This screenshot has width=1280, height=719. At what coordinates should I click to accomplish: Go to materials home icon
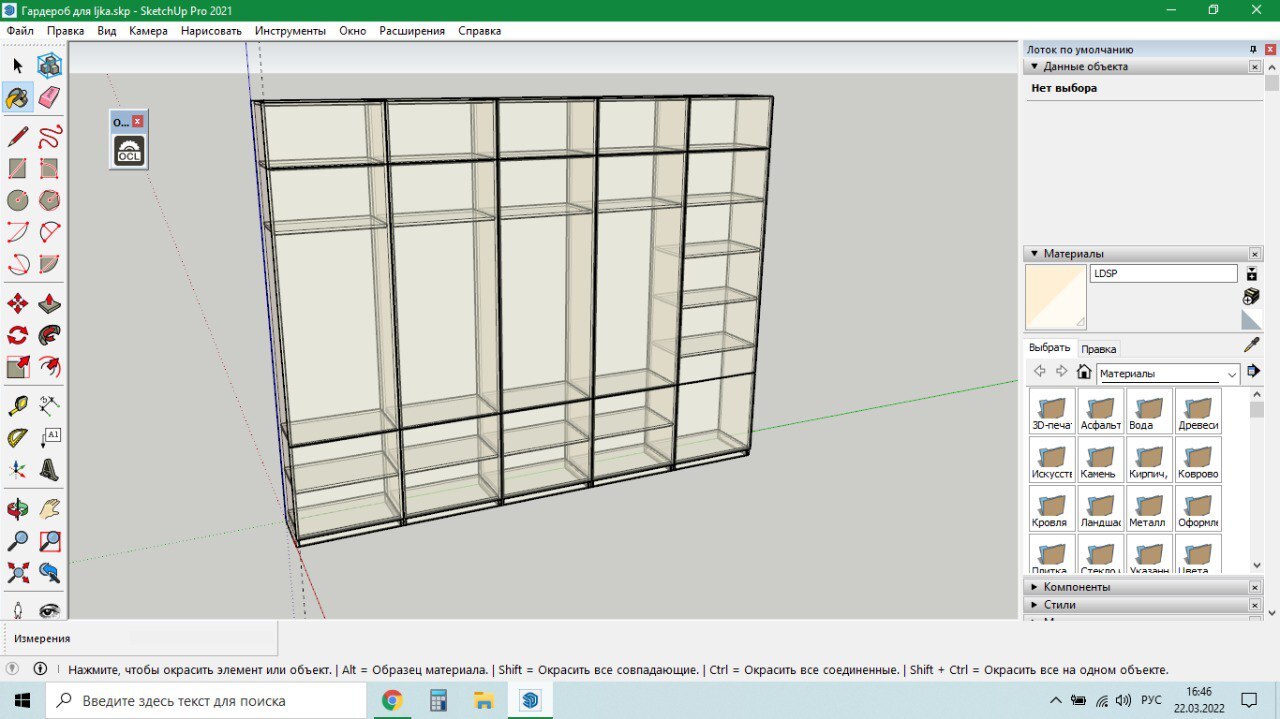click(x=1083, y=372)
